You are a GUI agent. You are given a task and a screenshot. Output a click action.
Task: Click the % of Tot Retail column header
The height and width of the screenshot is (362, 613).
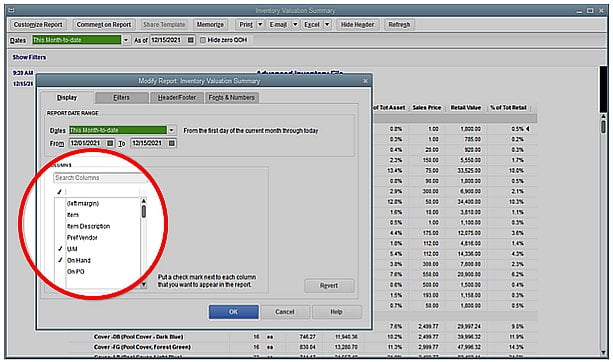point(508,108)
